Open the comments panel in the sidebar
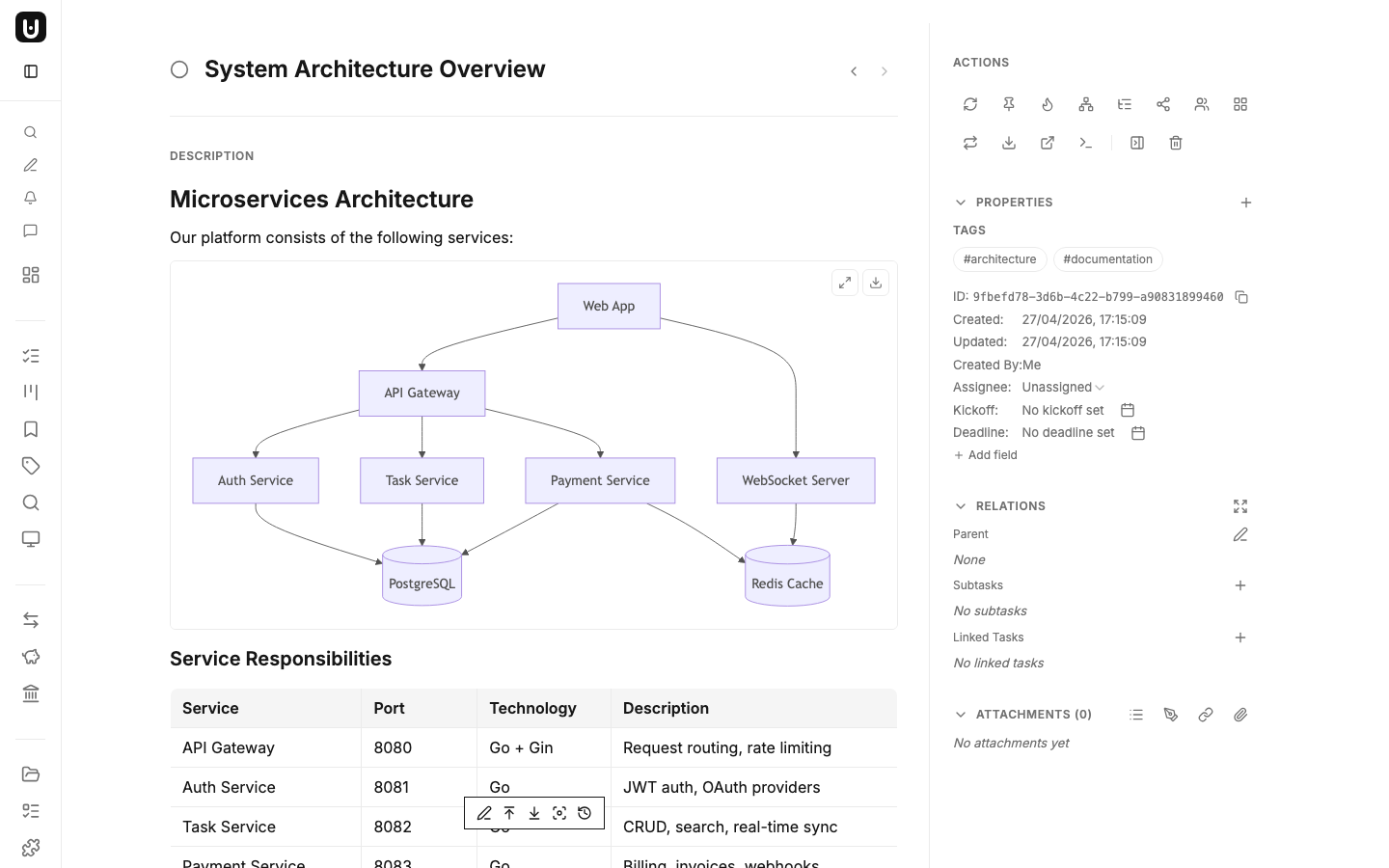The image size is (1389, 868). (x=30, y=231)
